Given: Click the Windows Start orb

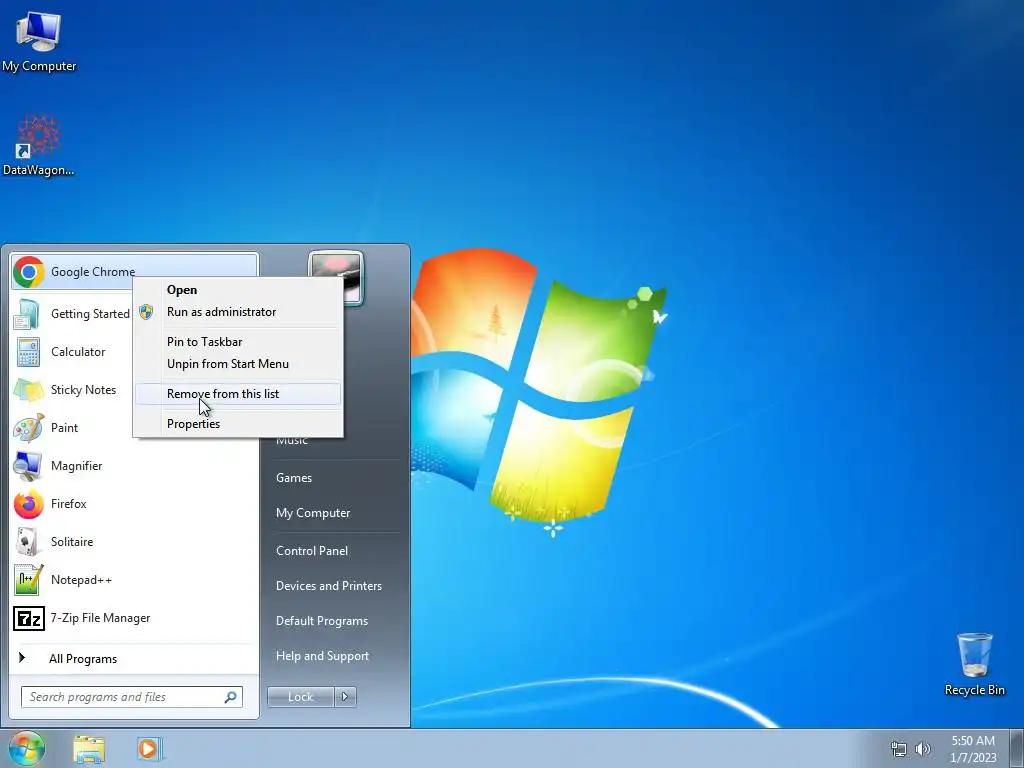Looking at the screenshot, I should [26, 748].
